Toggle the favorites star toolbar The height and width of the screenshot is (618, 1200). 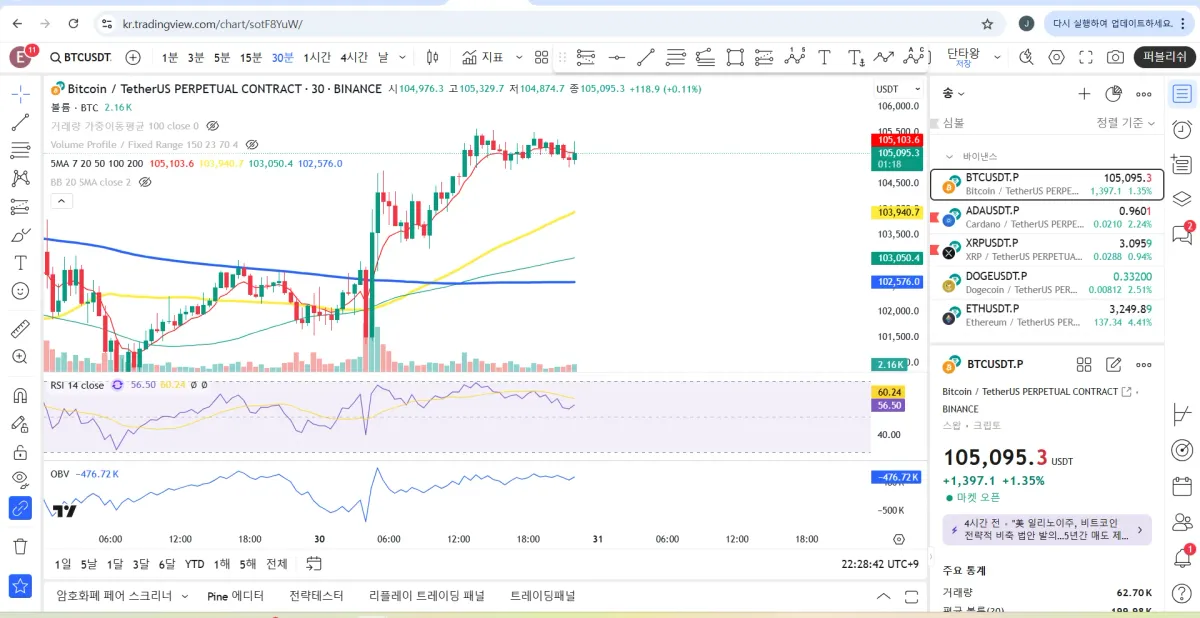(20, 586)
